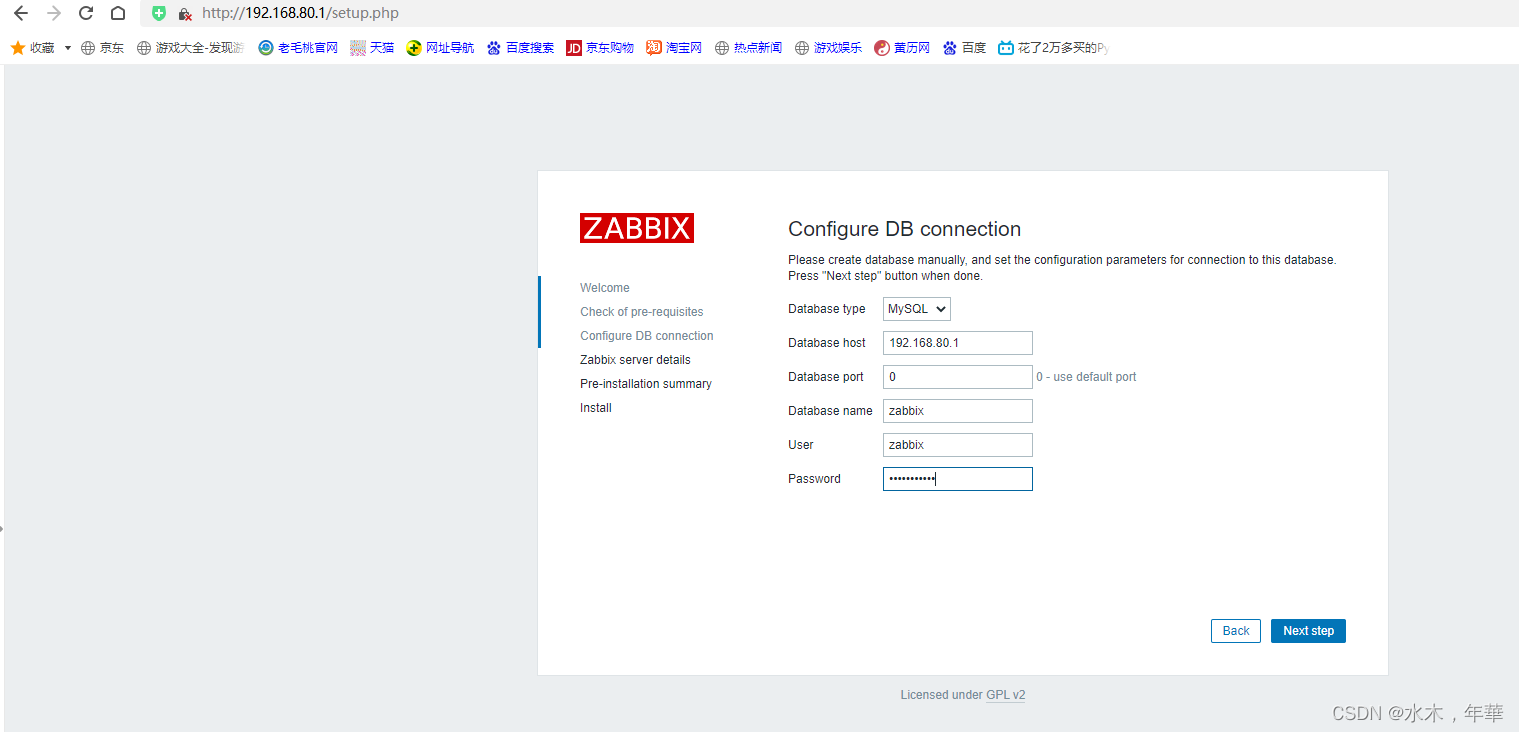Open the 网址导航 bookmark
The image size is (1519, 732).
pyautogui.click(x=440, y=48)
